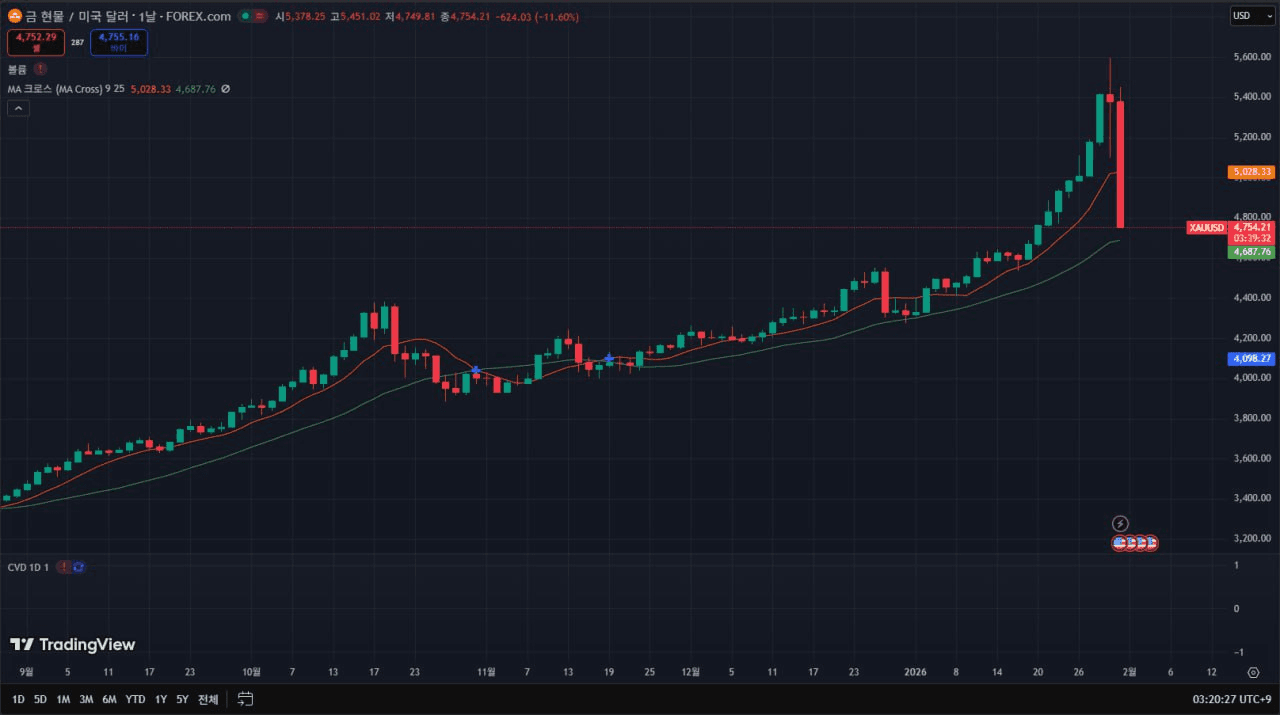Switch to the 1Y range tab
This screenshot has width=1280, height=715.
(x=160, y=699)
